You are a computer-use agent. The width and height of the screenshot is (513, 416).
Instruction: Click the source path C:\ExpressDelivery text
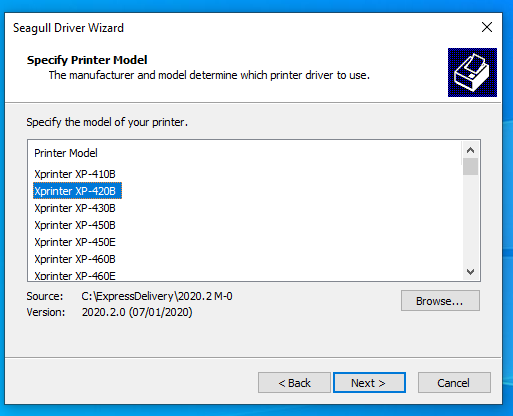tap(157, 296)
